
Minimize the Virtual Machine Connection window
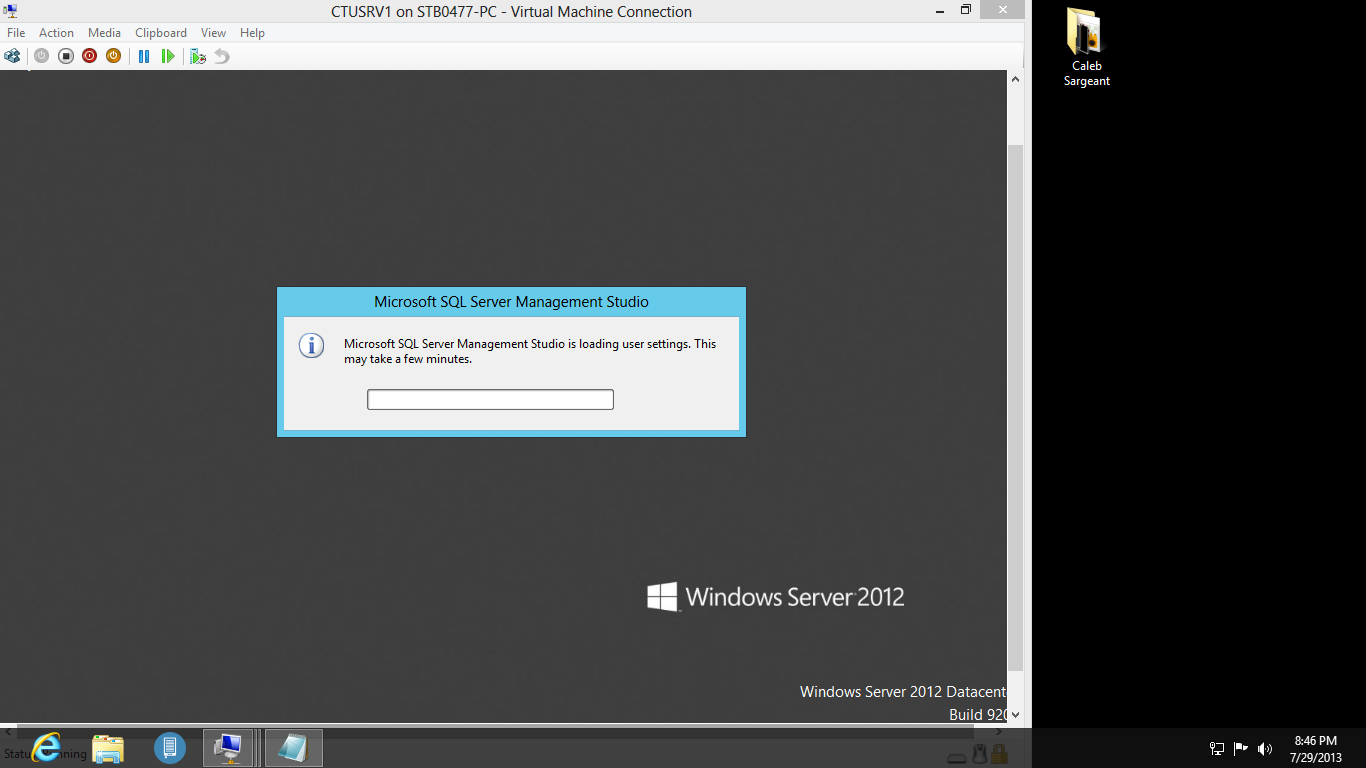pyautogui.click(x=939, y=10)
